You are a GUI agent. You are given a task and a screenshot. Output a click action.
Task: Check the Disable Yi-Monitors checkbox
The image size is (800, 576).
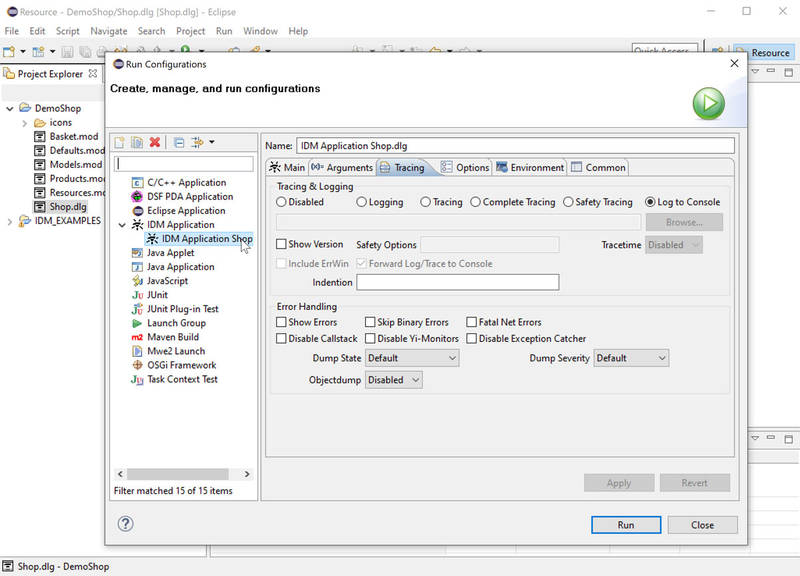pos(370,338)
